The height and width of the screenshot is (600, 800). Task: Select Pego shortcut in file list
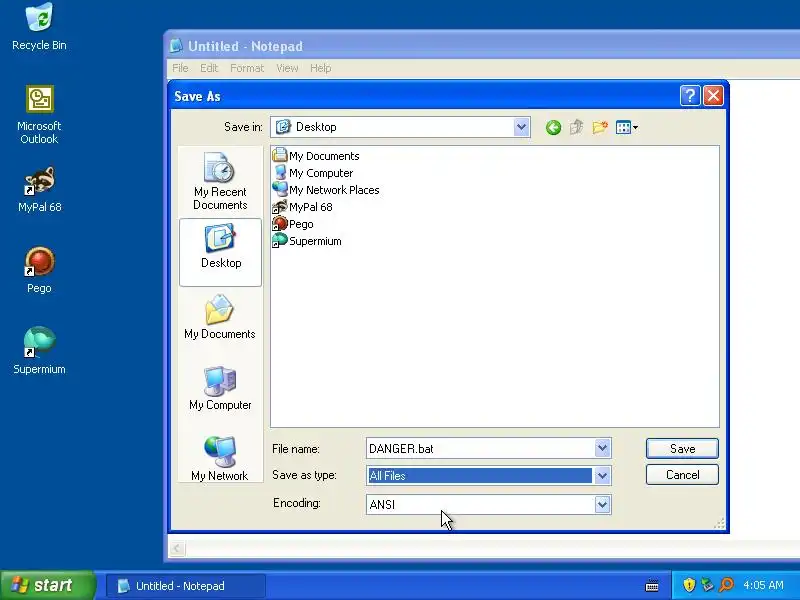(x=293, y=224)
